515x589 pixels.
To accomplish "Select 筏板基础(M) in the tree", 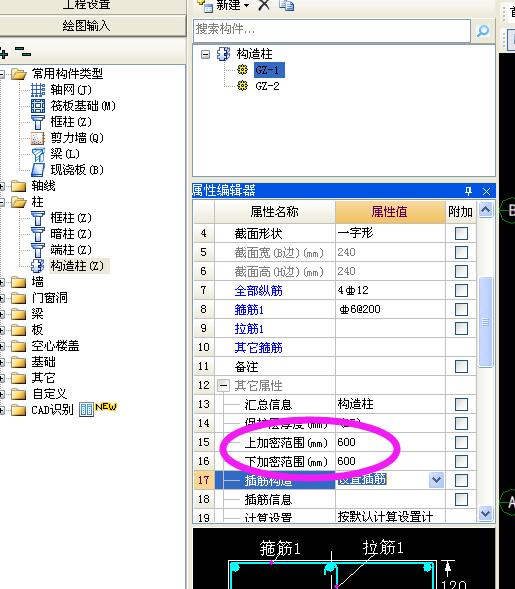I will tap(83, 106).
